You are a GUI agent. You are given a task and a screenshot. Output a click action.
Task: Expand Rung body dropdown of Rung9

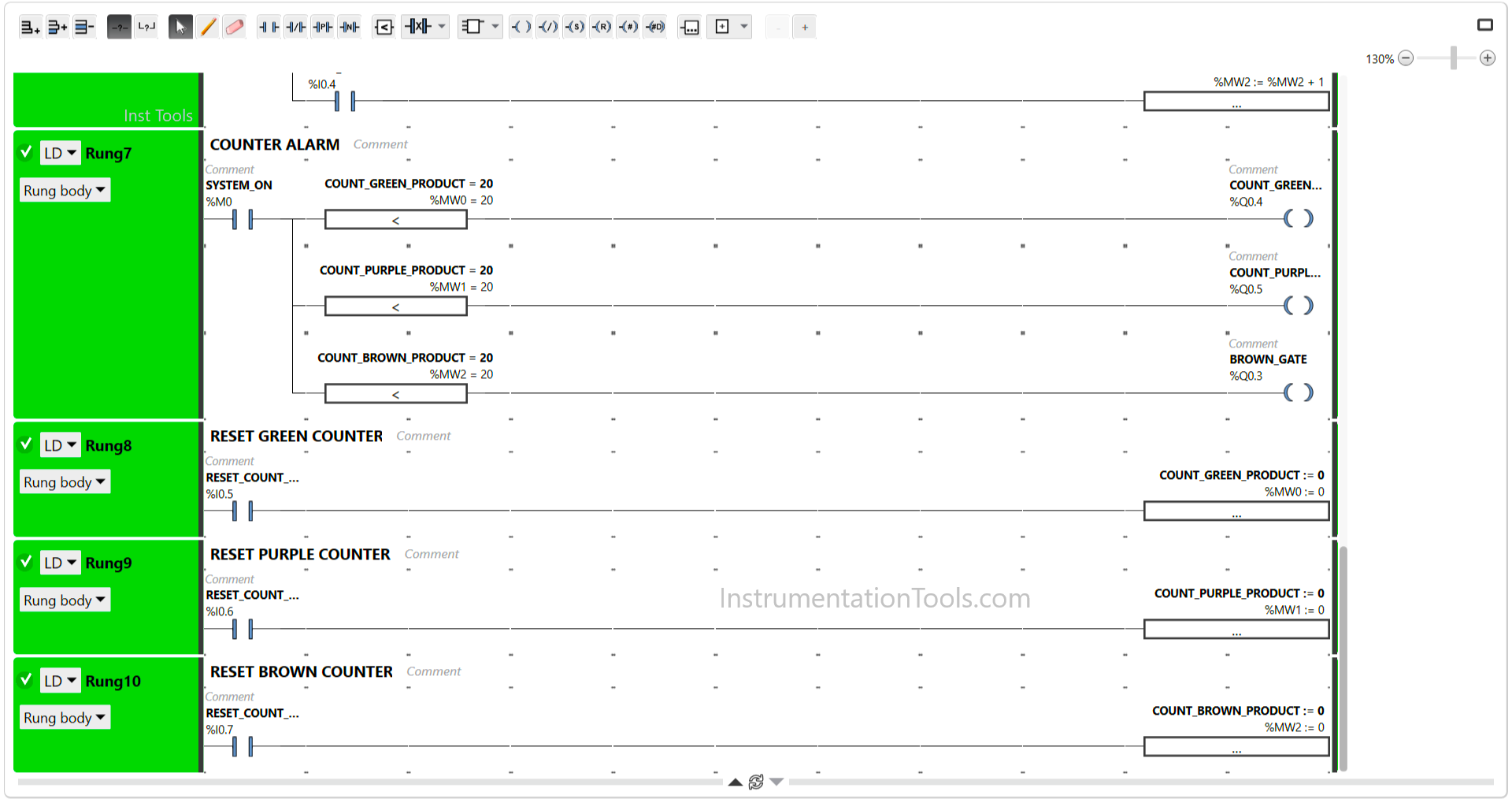[65, 600]
